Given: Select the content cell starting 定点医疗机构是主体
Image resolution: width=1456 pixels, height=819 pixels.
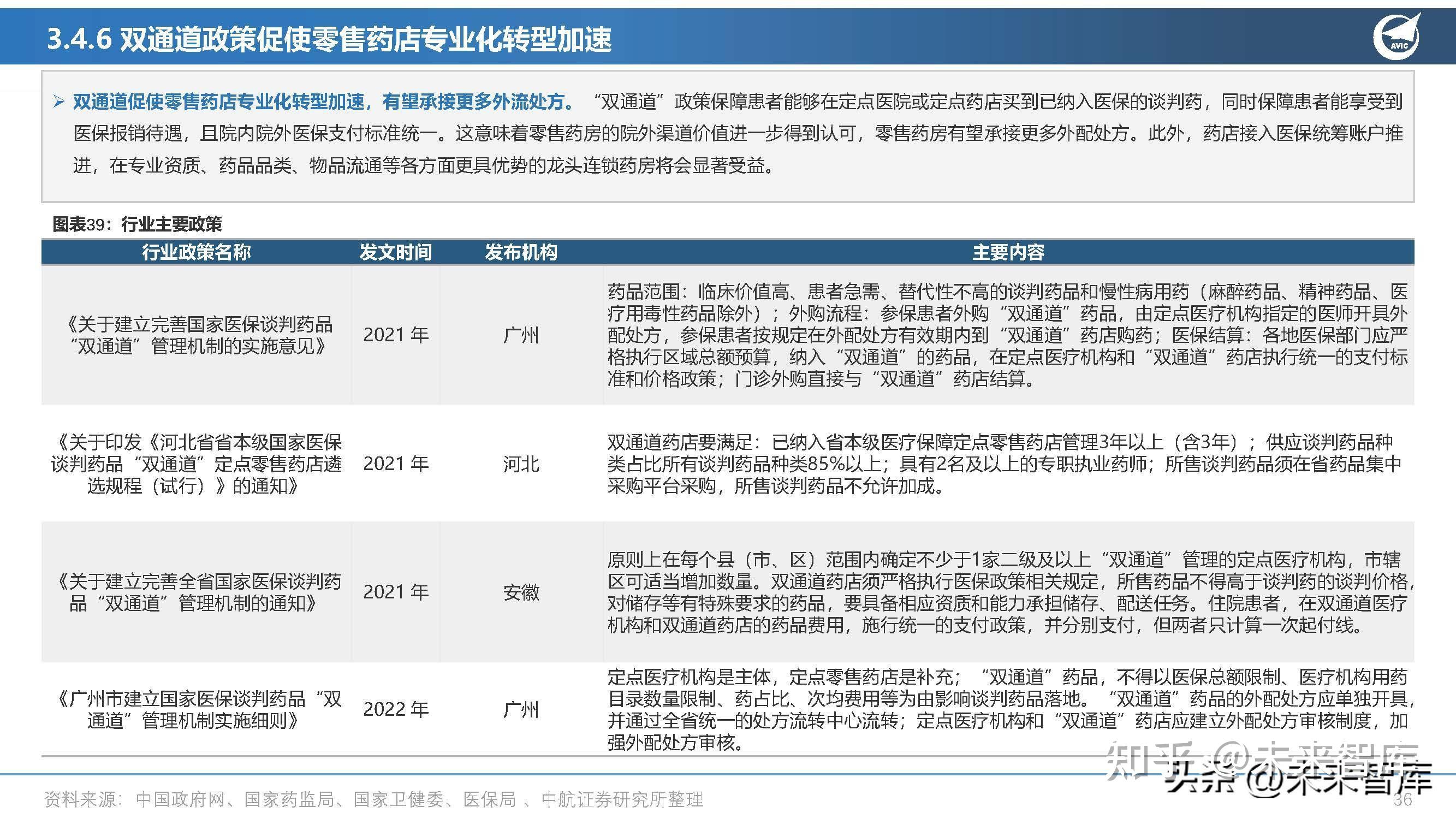Looking at the screenshot, I should (1011, 710).
